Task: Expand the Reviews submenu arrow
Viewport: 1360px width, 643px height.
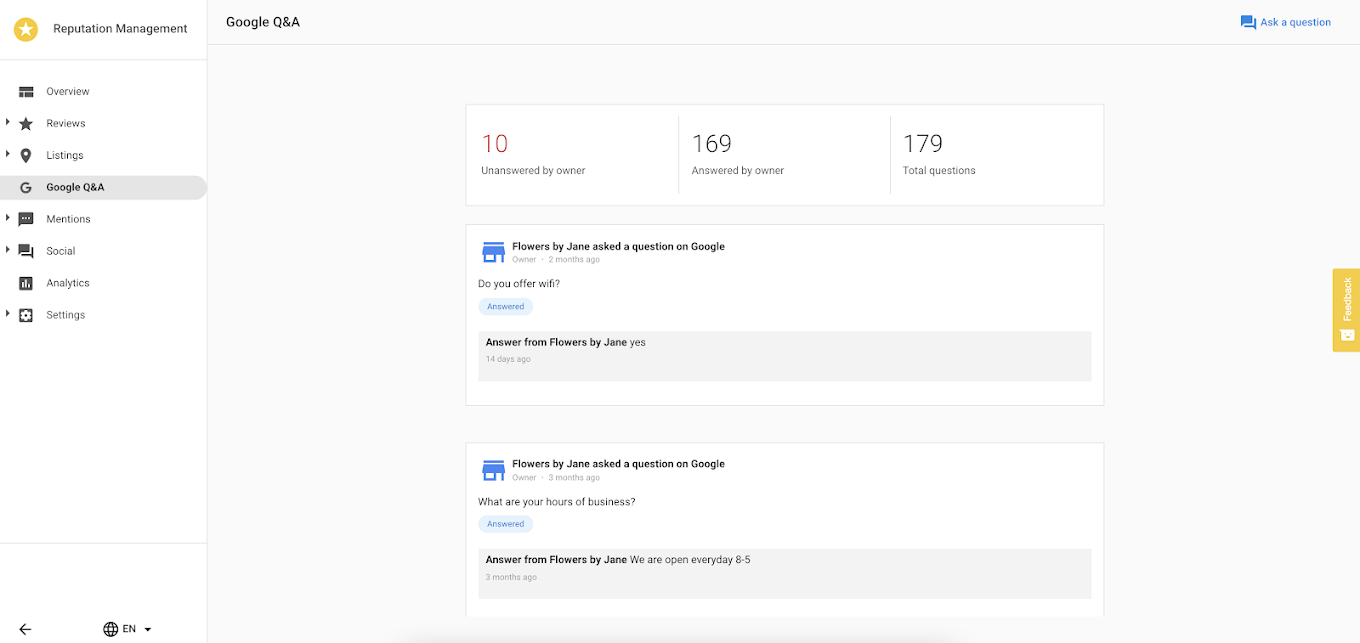Action: (8, 123)
